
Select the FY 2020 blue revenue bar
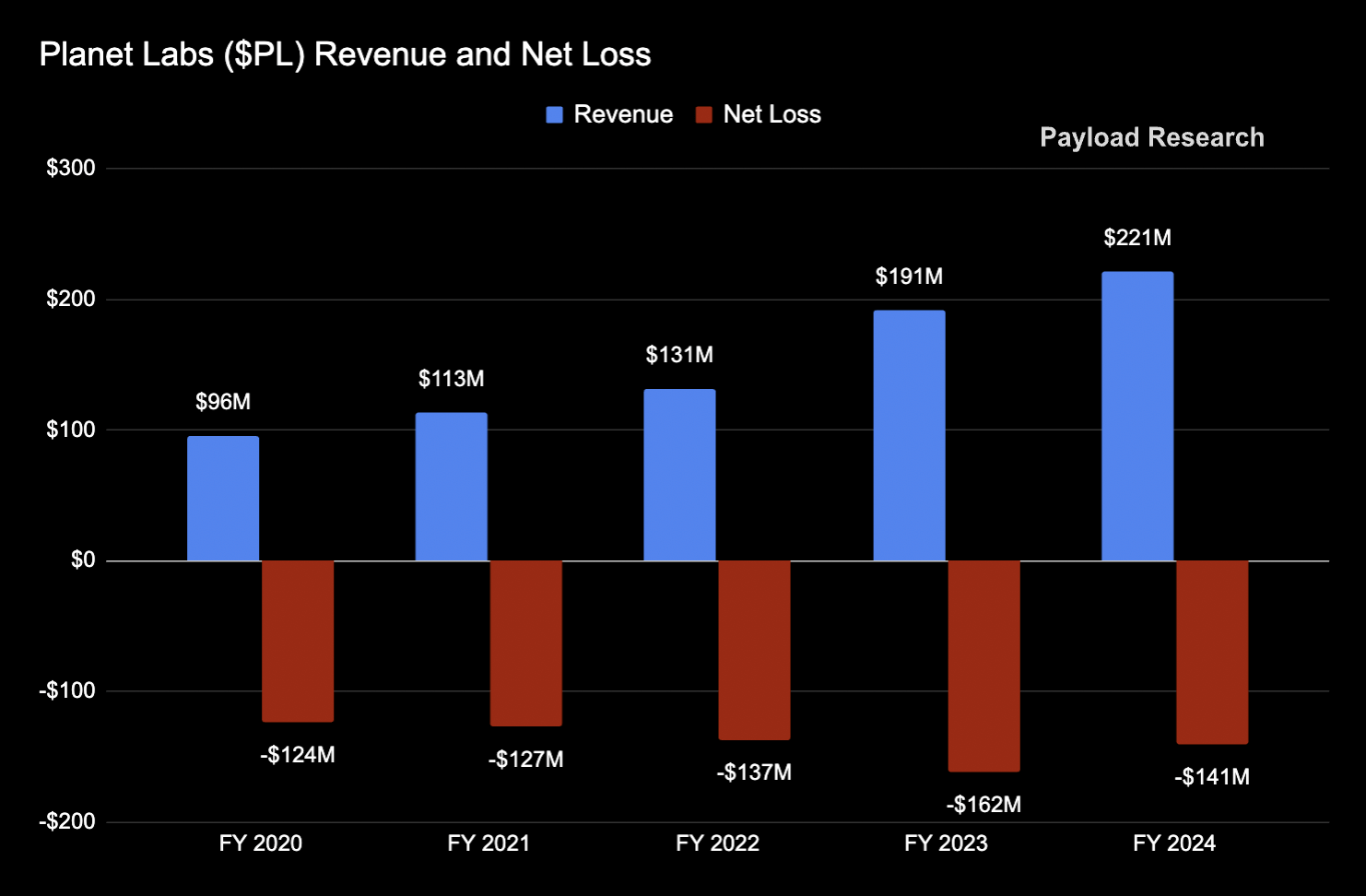(223, 498)
